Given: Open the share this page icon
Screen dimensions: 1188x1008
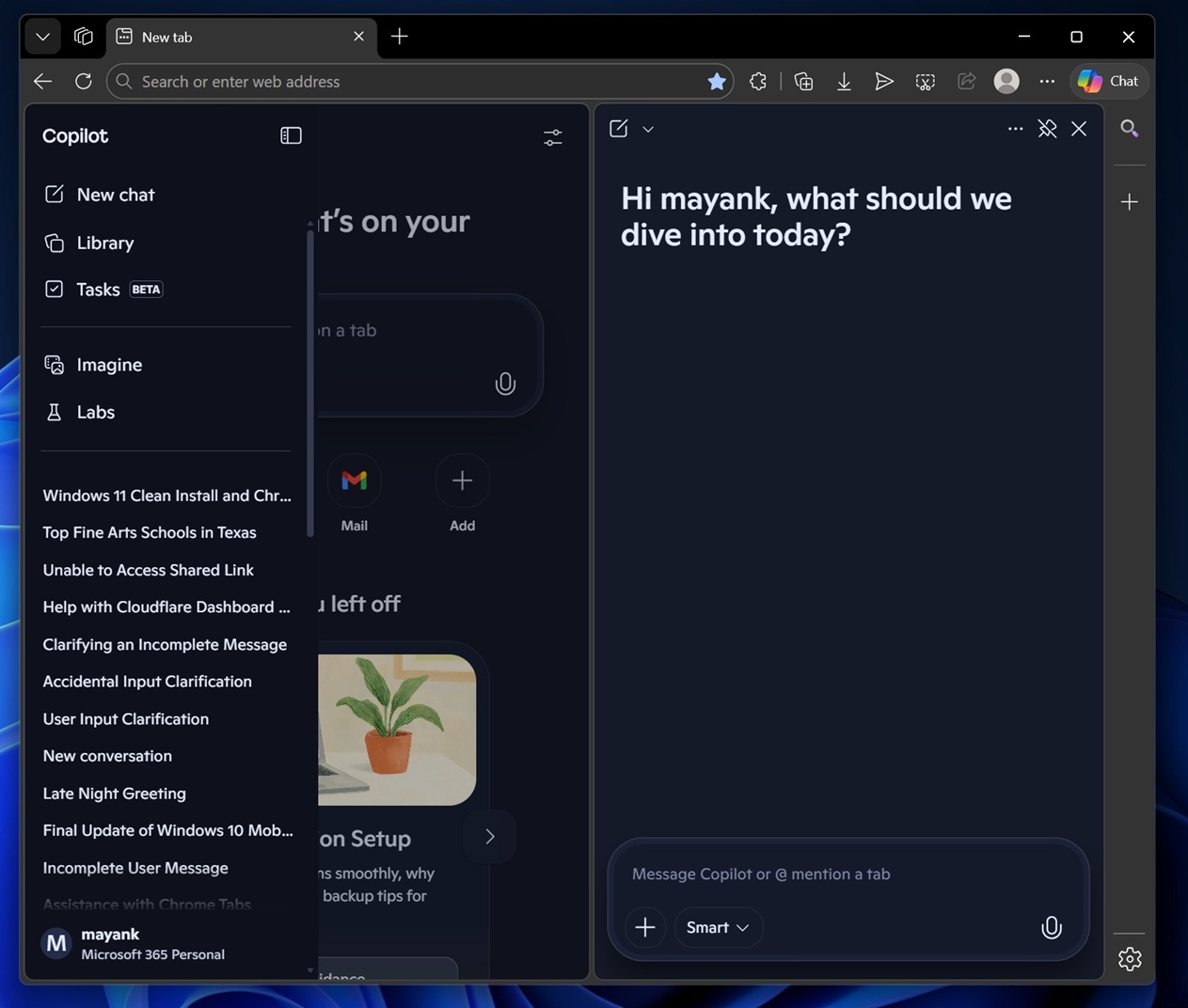Looking at the screenshot, I should tap(966, 81).
